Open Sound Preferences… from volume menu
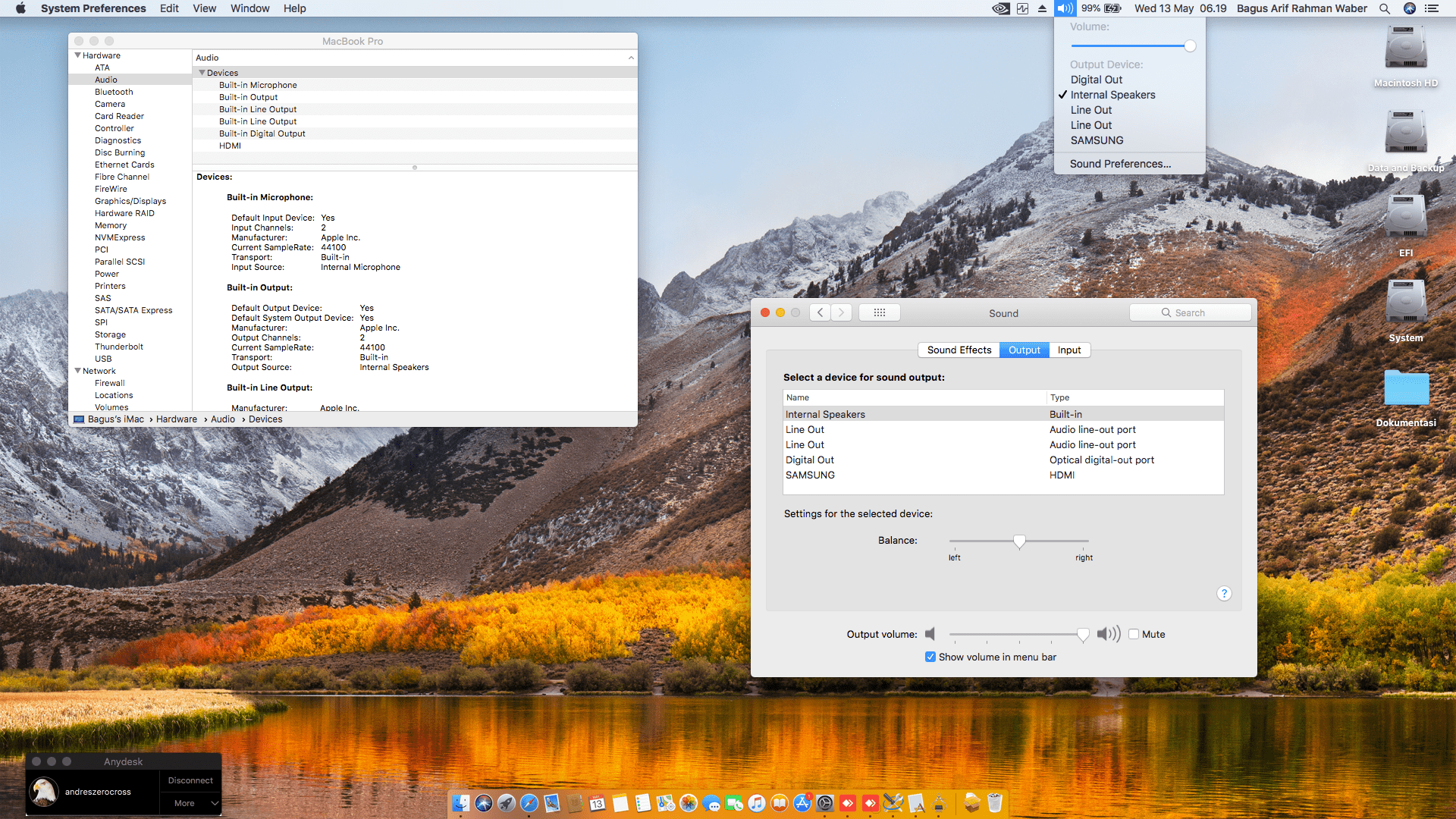 coord(1129,164)
